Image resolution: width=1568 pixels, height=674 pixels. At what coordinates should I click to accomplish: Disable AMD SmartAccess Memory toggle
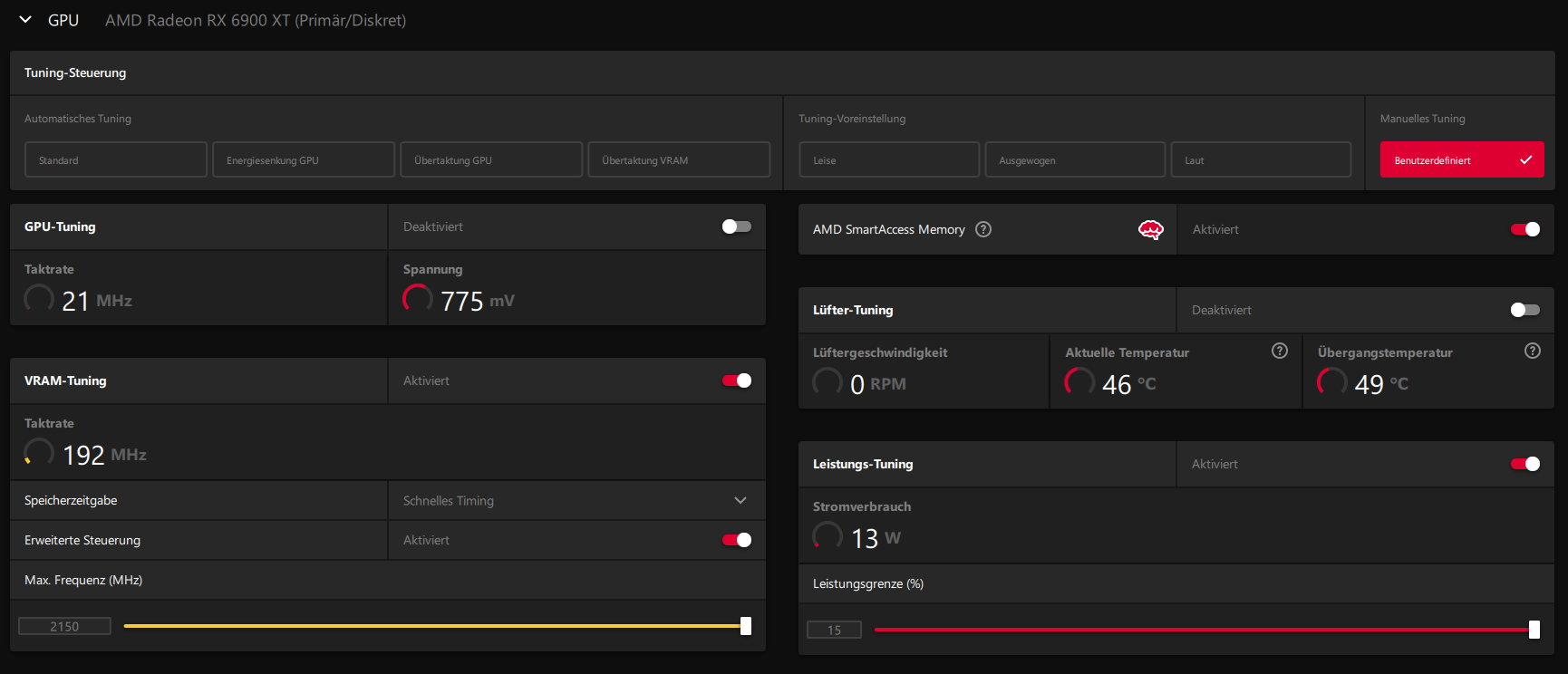pyautogui.click(x=1525, y=229)
